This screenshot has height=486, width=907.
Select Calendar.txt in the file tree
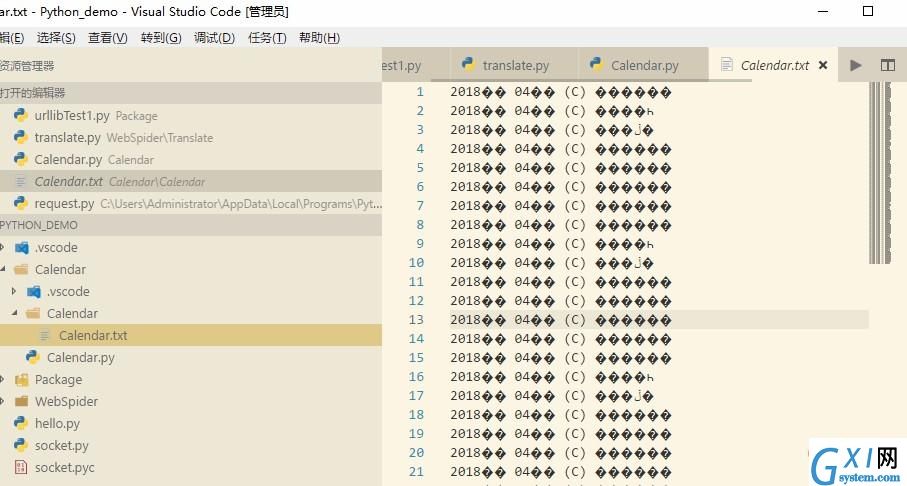[x=190, y=335]
